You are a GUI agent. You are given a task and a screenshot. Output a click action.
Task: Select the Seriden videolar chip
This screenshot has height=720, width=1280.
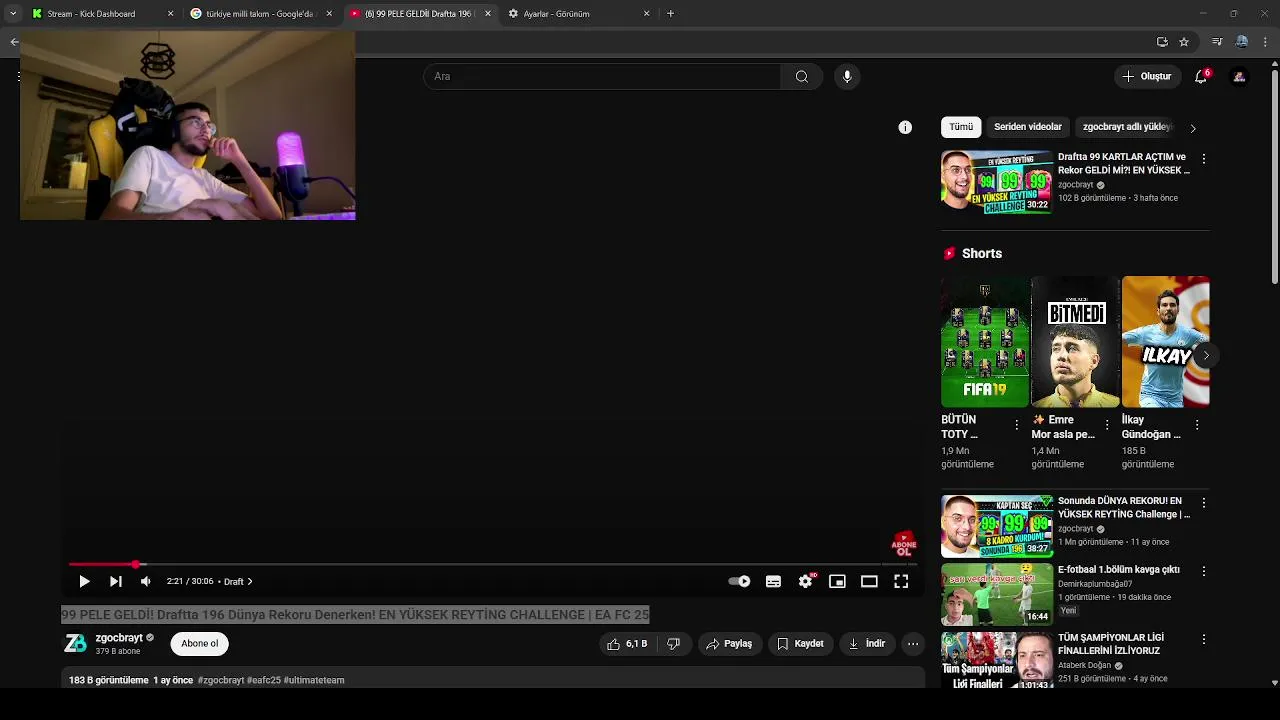1028,127
